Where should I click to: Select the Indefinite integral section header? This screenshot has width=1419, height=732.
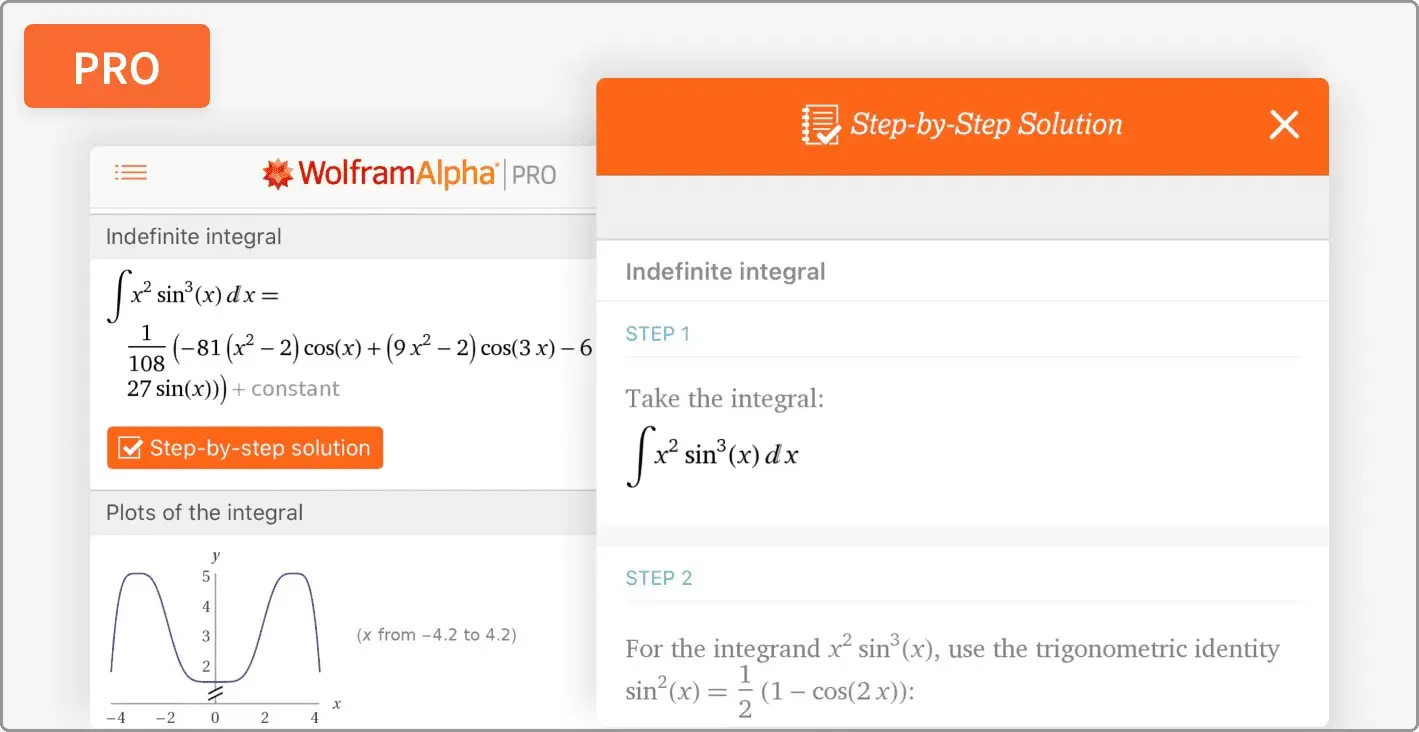[x=192, y=236]
